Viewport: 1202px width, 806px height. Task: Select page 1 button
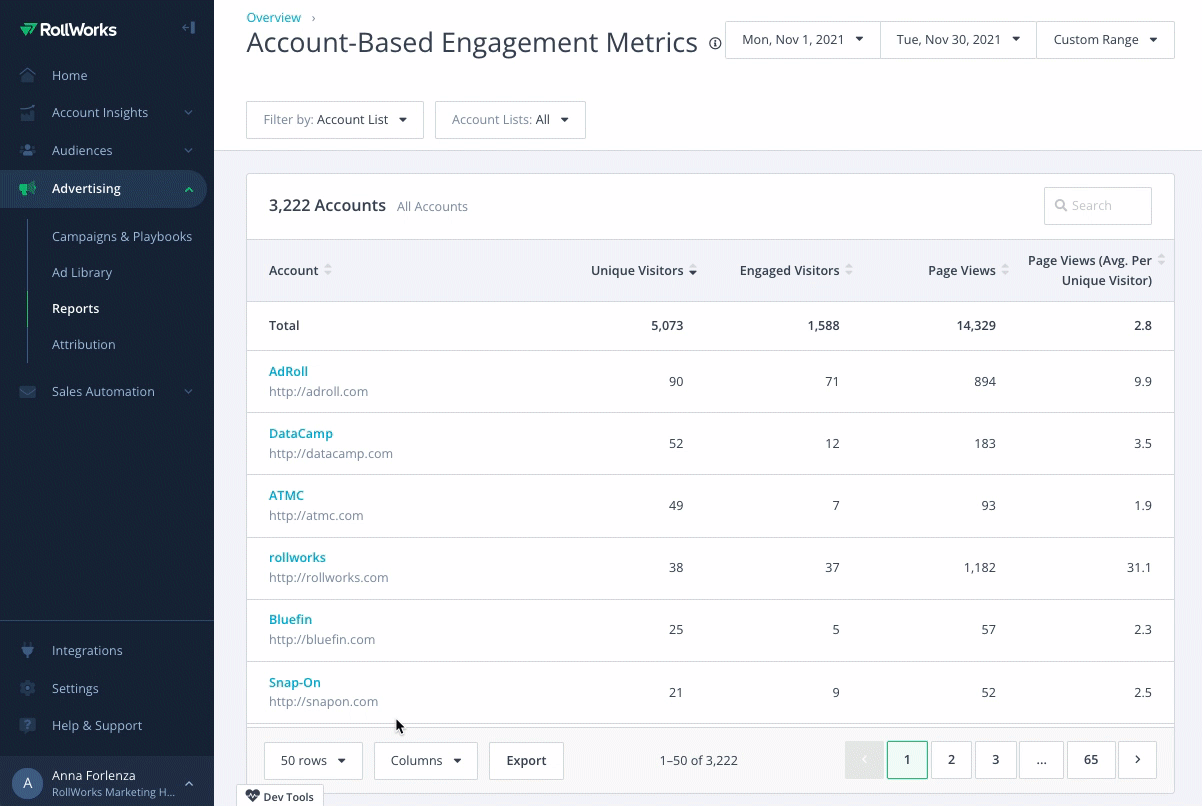tap(907, 760)
